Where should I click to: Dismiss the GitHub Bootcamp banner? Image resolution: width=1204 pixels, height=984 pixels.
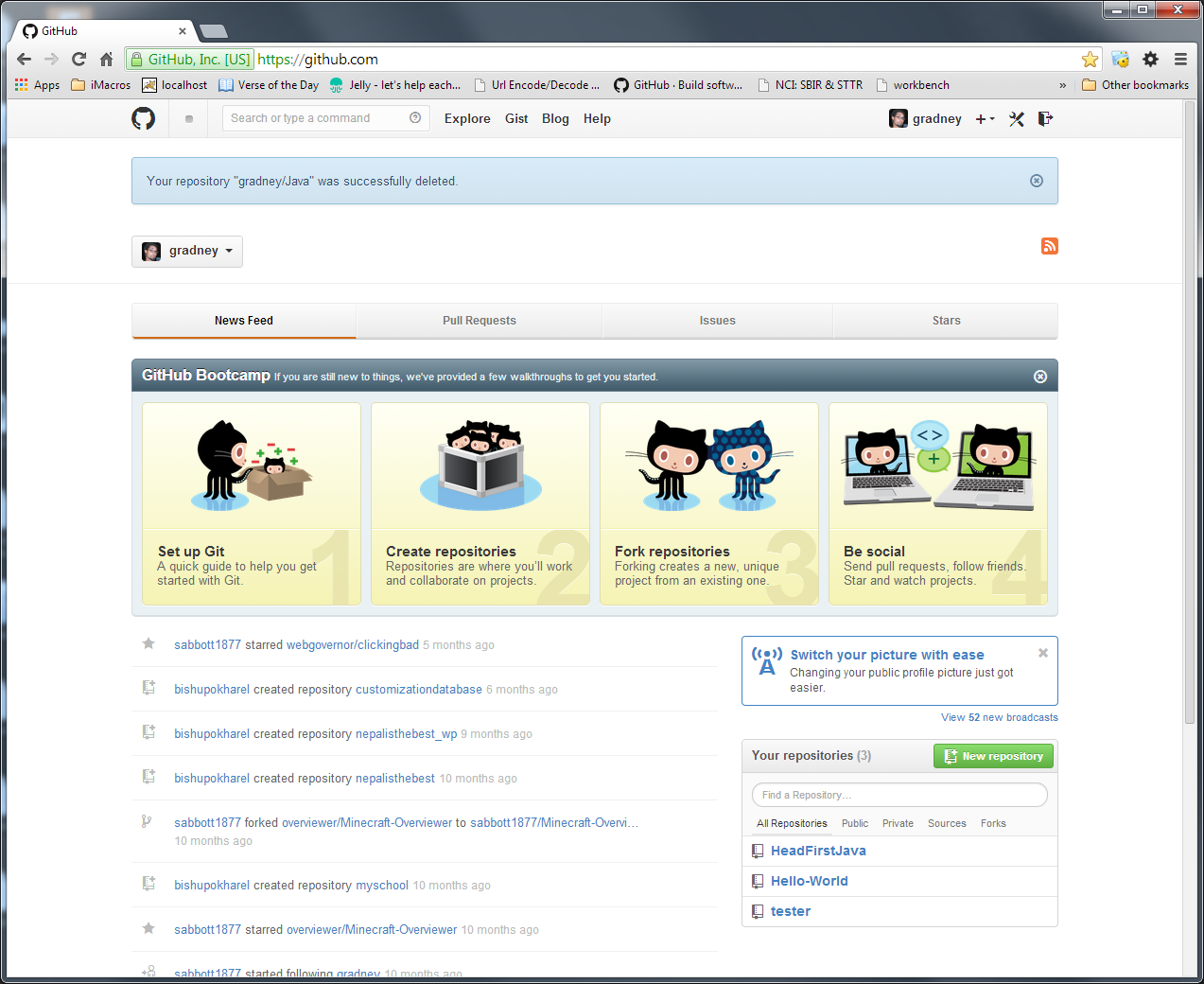tap(1040, 376)
